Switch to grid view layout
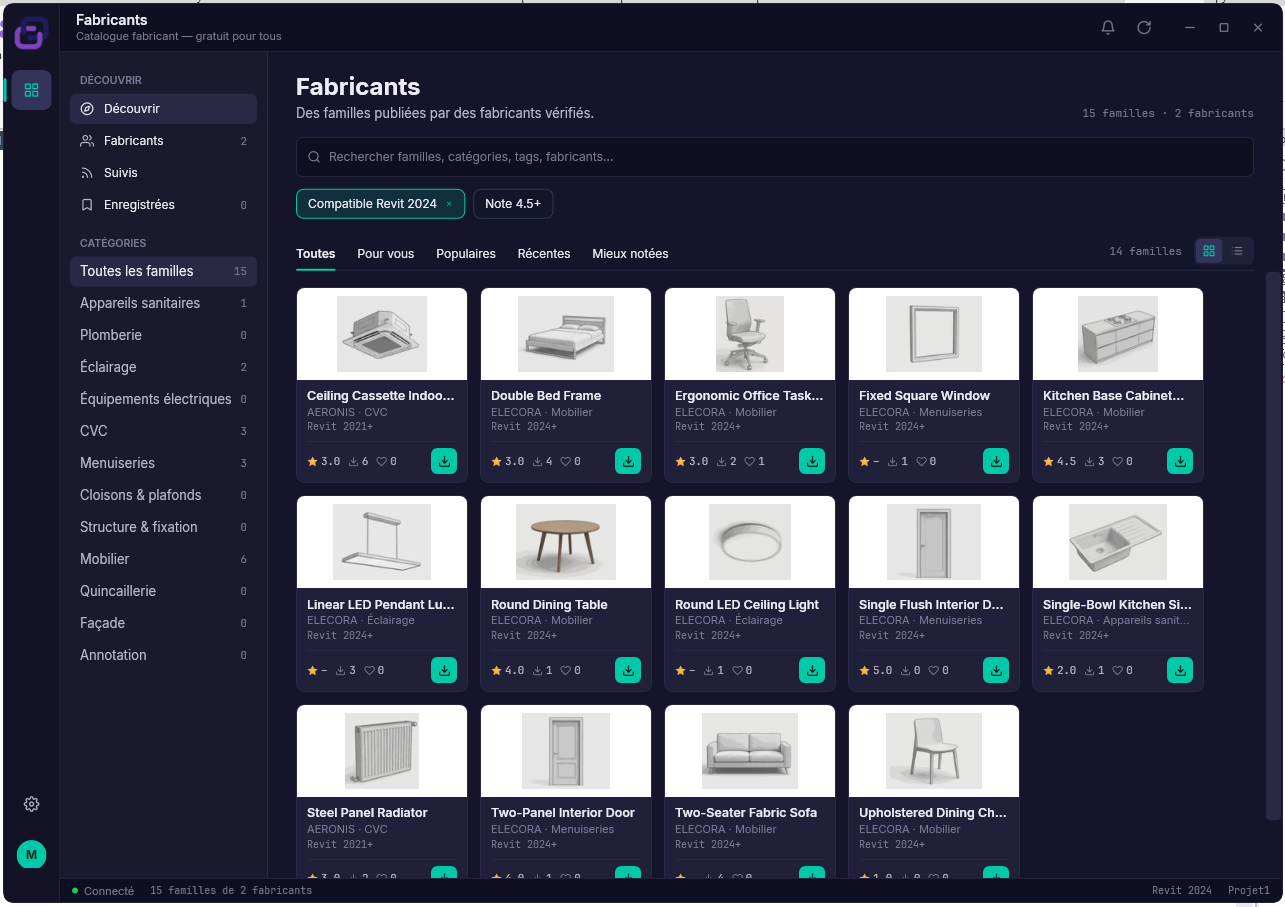This screenshot has width=1285, height=907. tap(1209, 251)
